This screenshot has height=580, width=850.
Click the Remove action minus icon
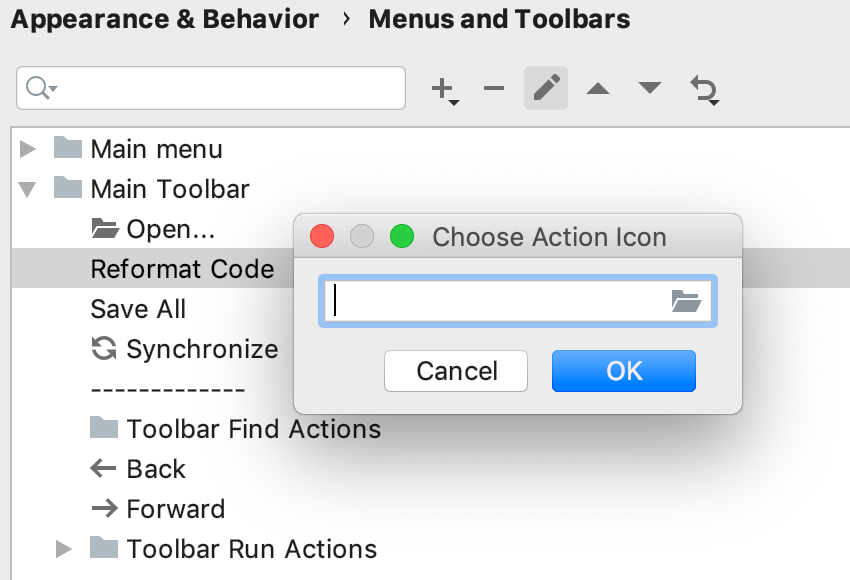point(493,88)
